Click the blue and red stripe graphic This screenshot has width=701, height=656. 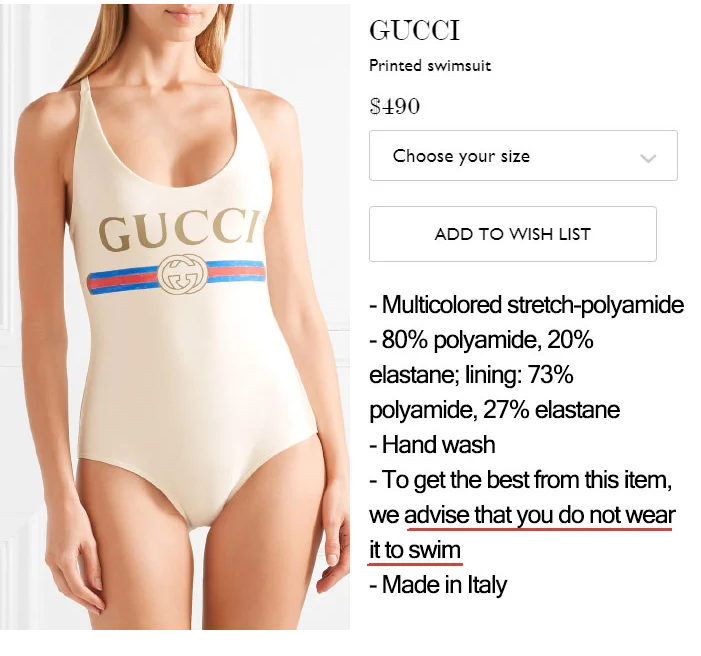coord(176,277)
